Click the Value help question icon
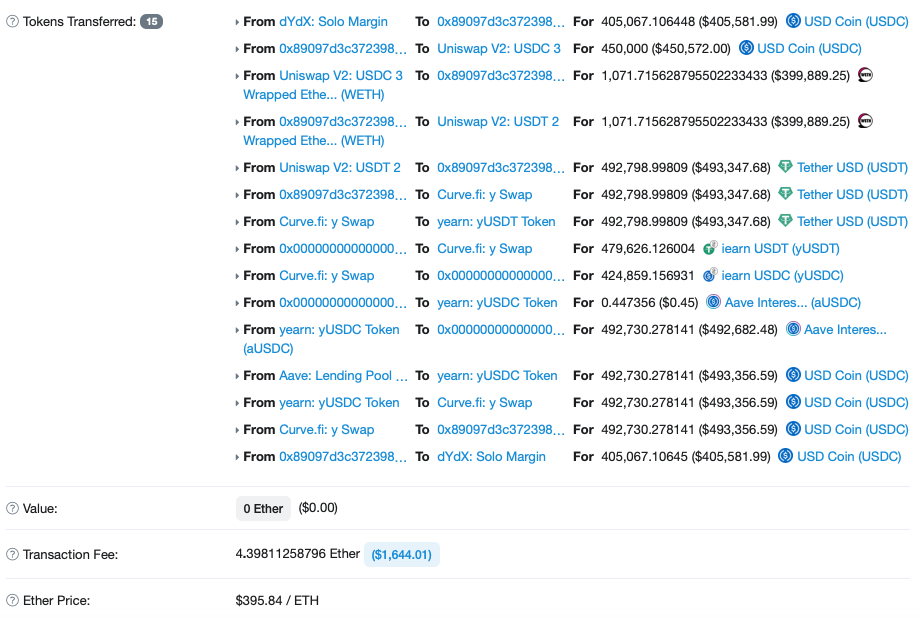 [12, 509]
